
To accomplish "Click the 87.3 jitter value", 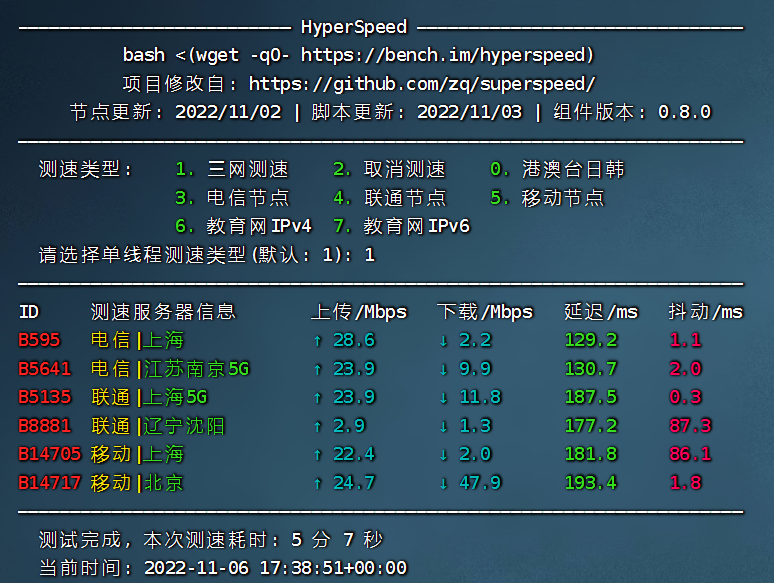I will click(690, 426).
